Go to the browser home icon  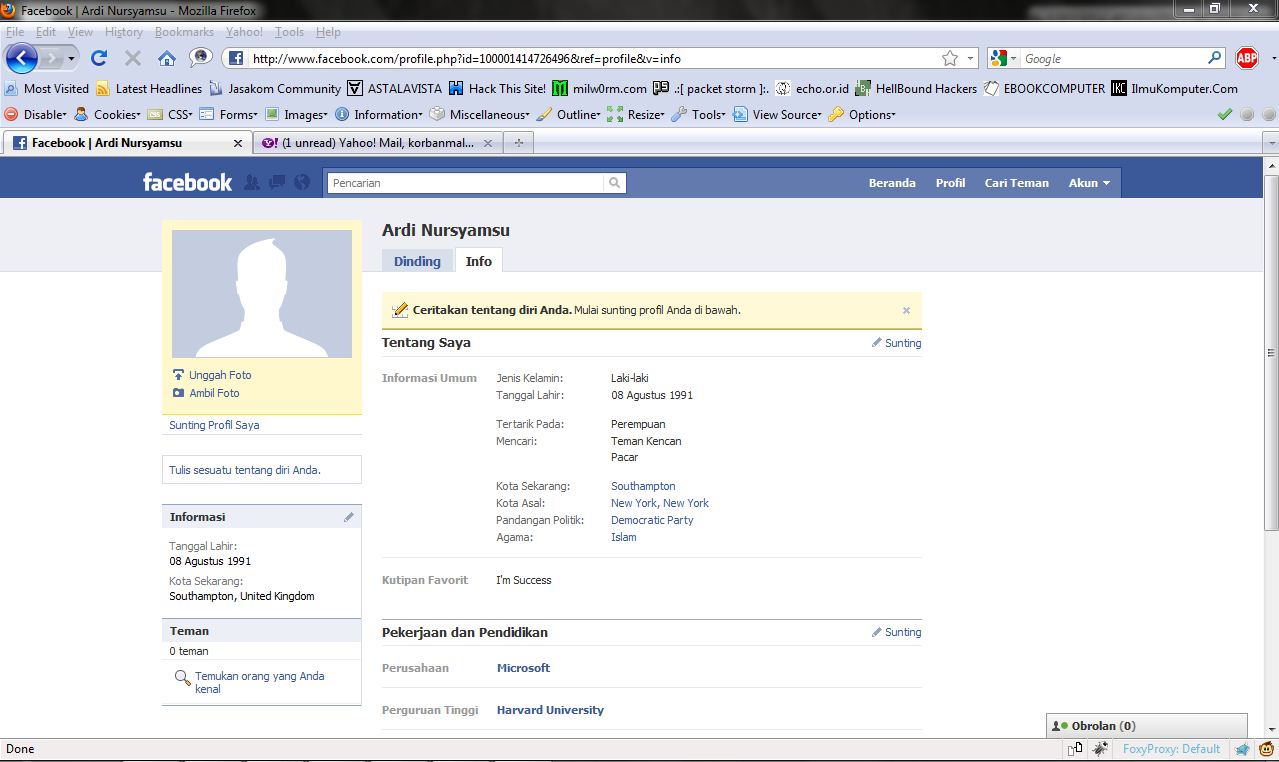(x=166, y=58)
